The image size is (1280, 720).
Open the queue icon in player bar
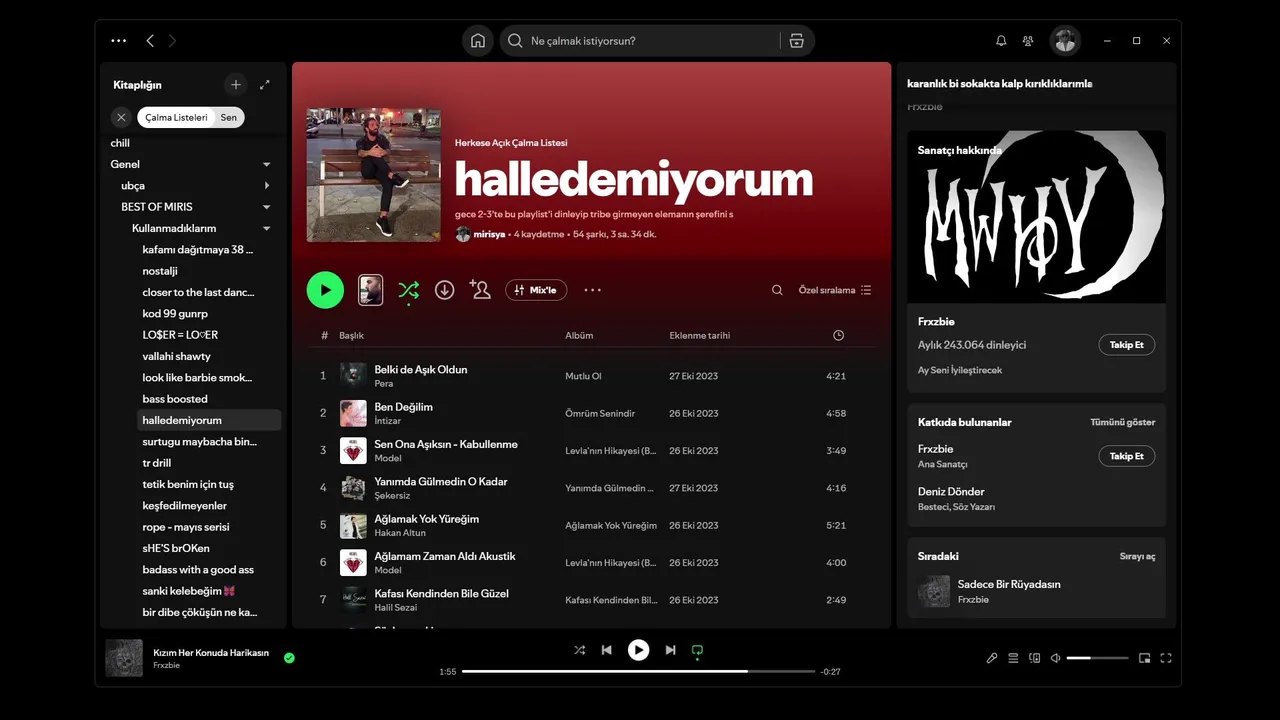click(x=1013, y=658)
